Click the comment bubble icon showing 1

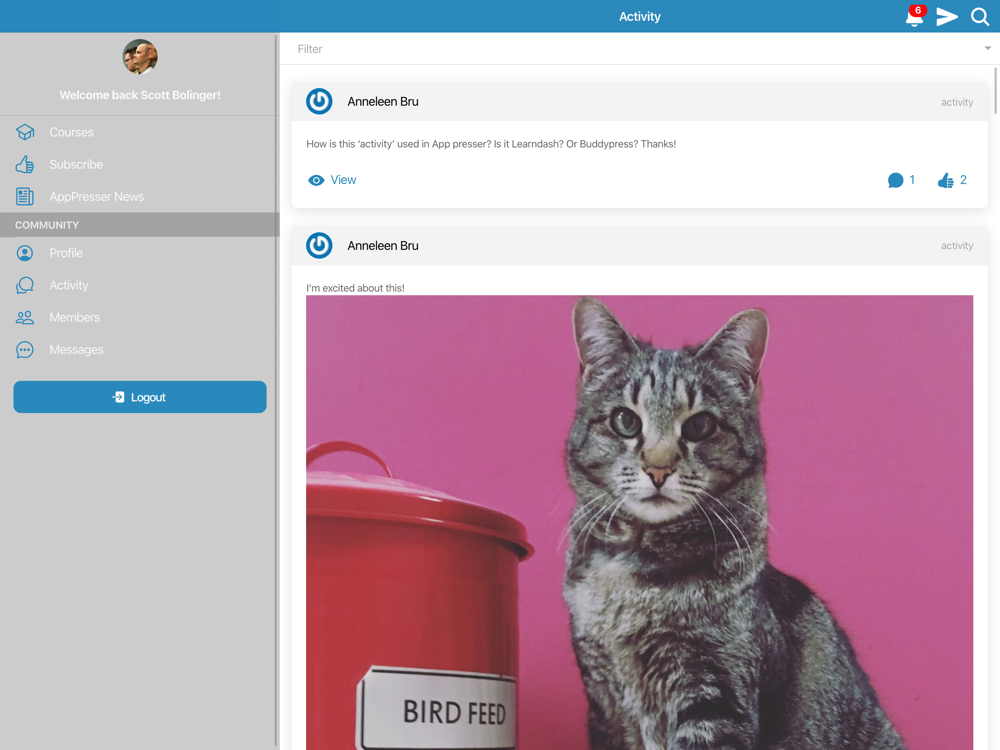(895, 180)
